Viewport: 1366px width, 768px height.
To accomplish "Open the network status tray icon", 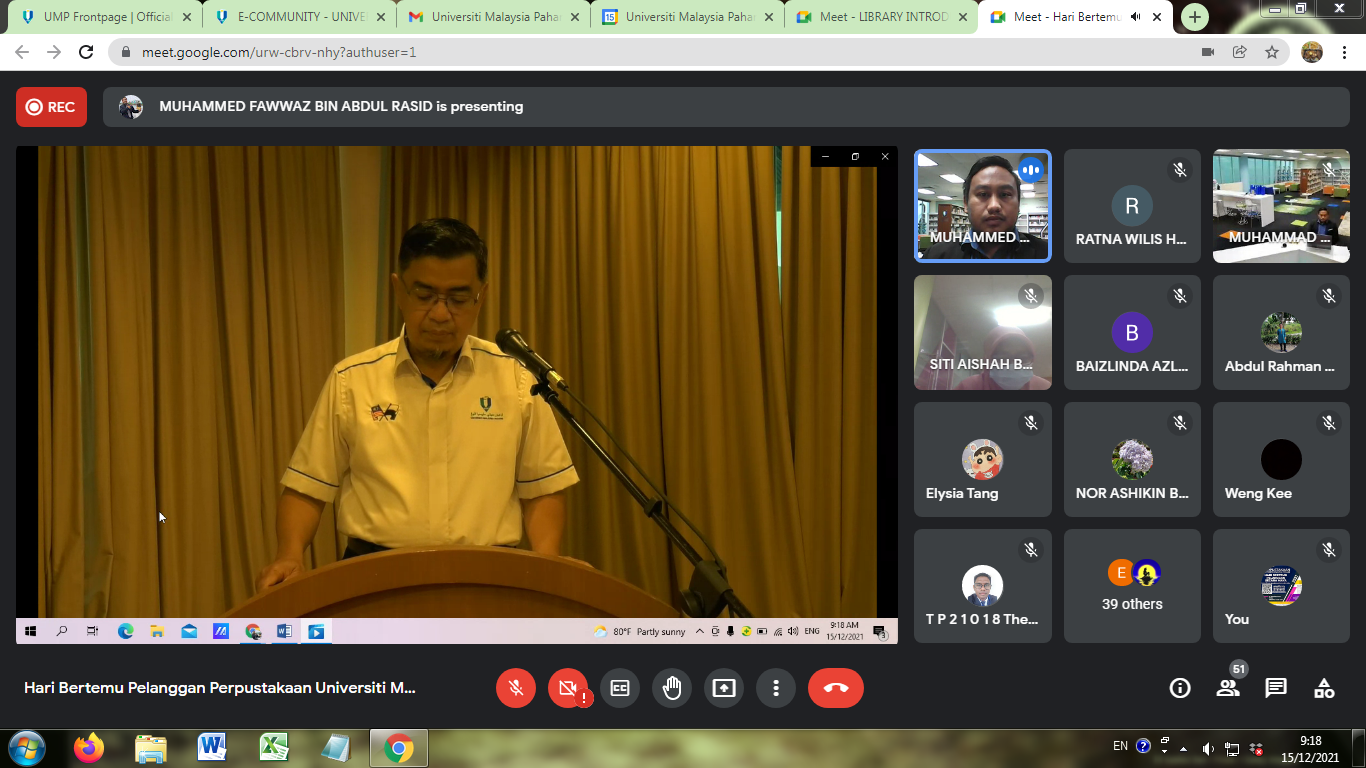I will pos(1233,749).
